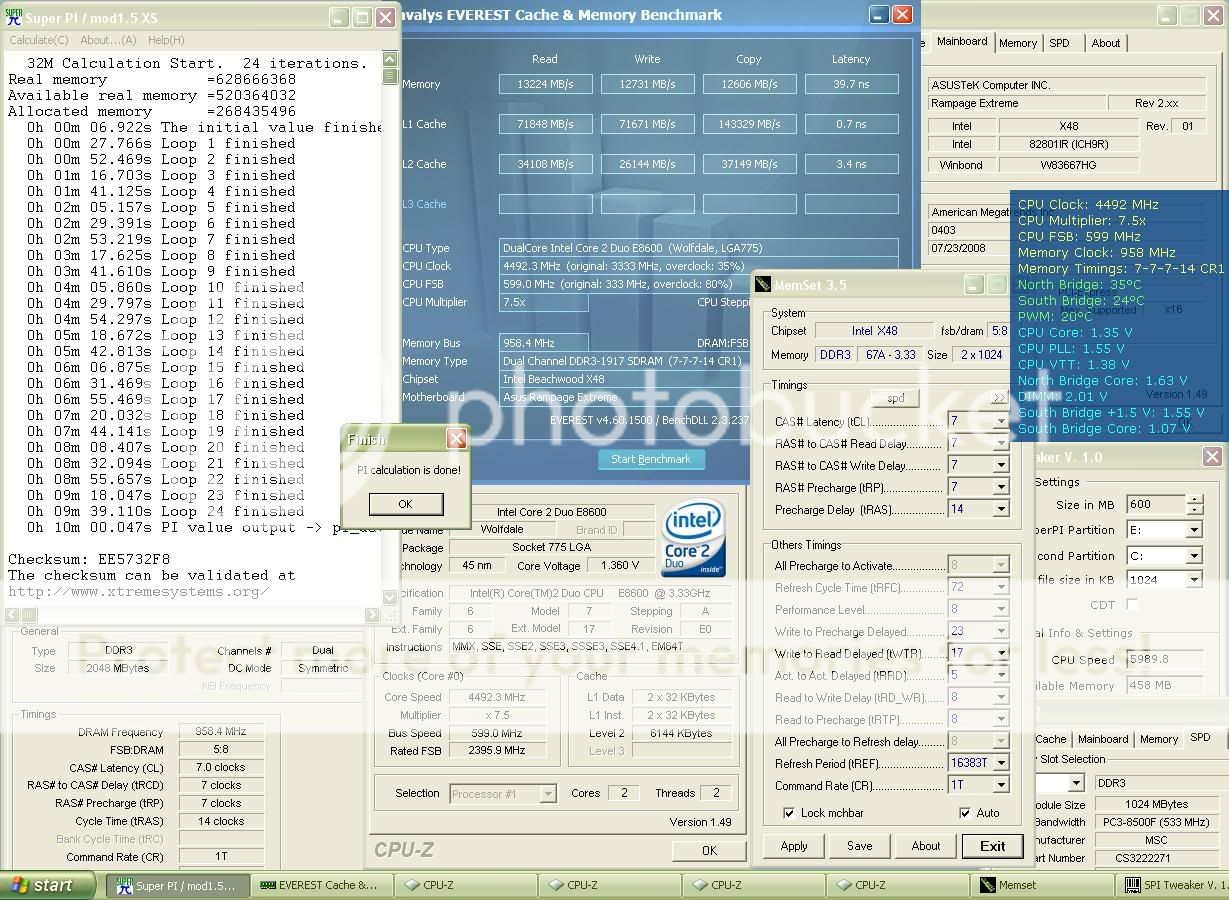This screenshot has height=900, width=1229.
Task: Click Apply in MemSet
Action: (x=794, y=846)
